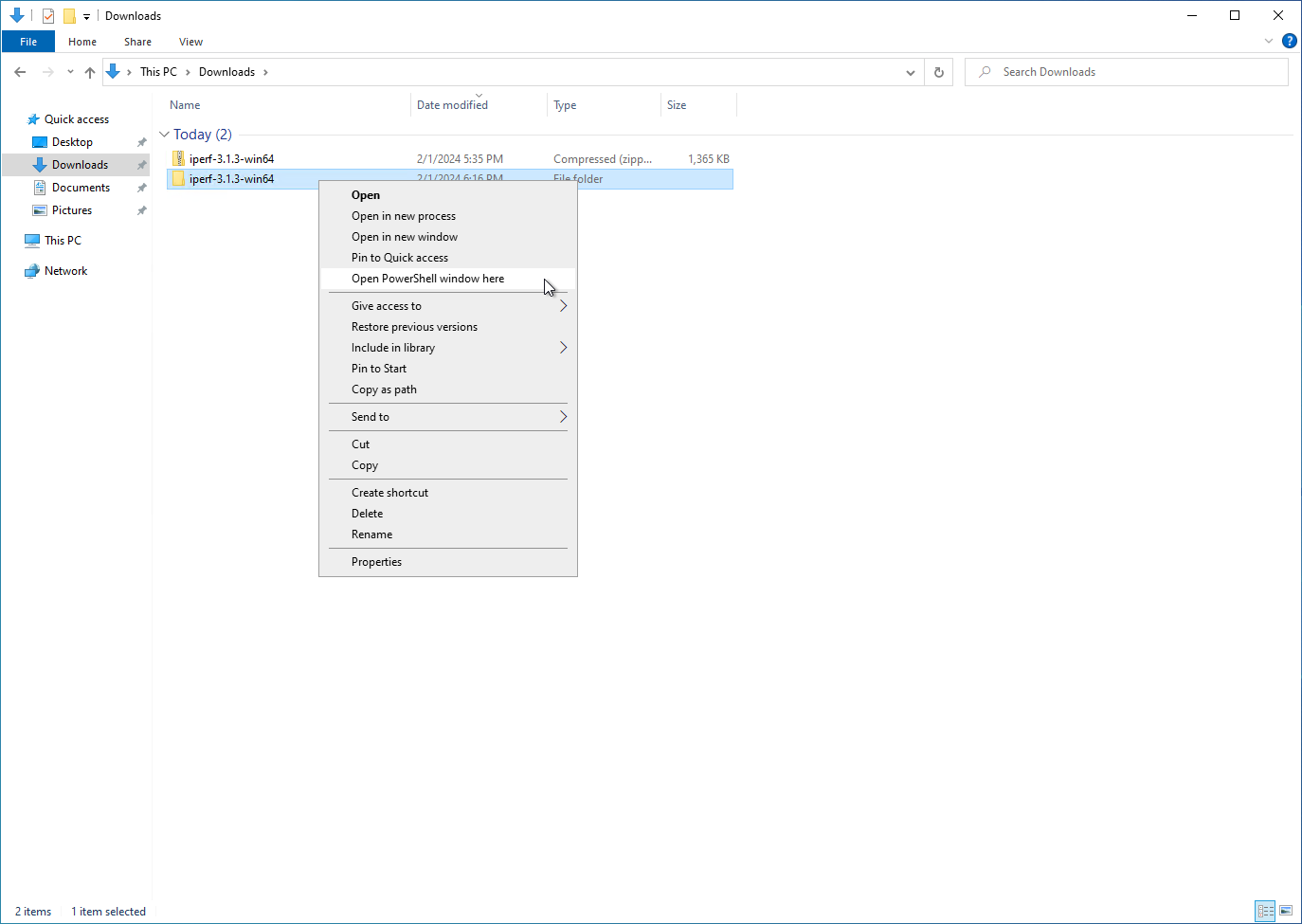Viewport: 1302px width, 924px height.
Task: Open the iperf-3.1.3-win64 zip file
Action: [231, 159]
